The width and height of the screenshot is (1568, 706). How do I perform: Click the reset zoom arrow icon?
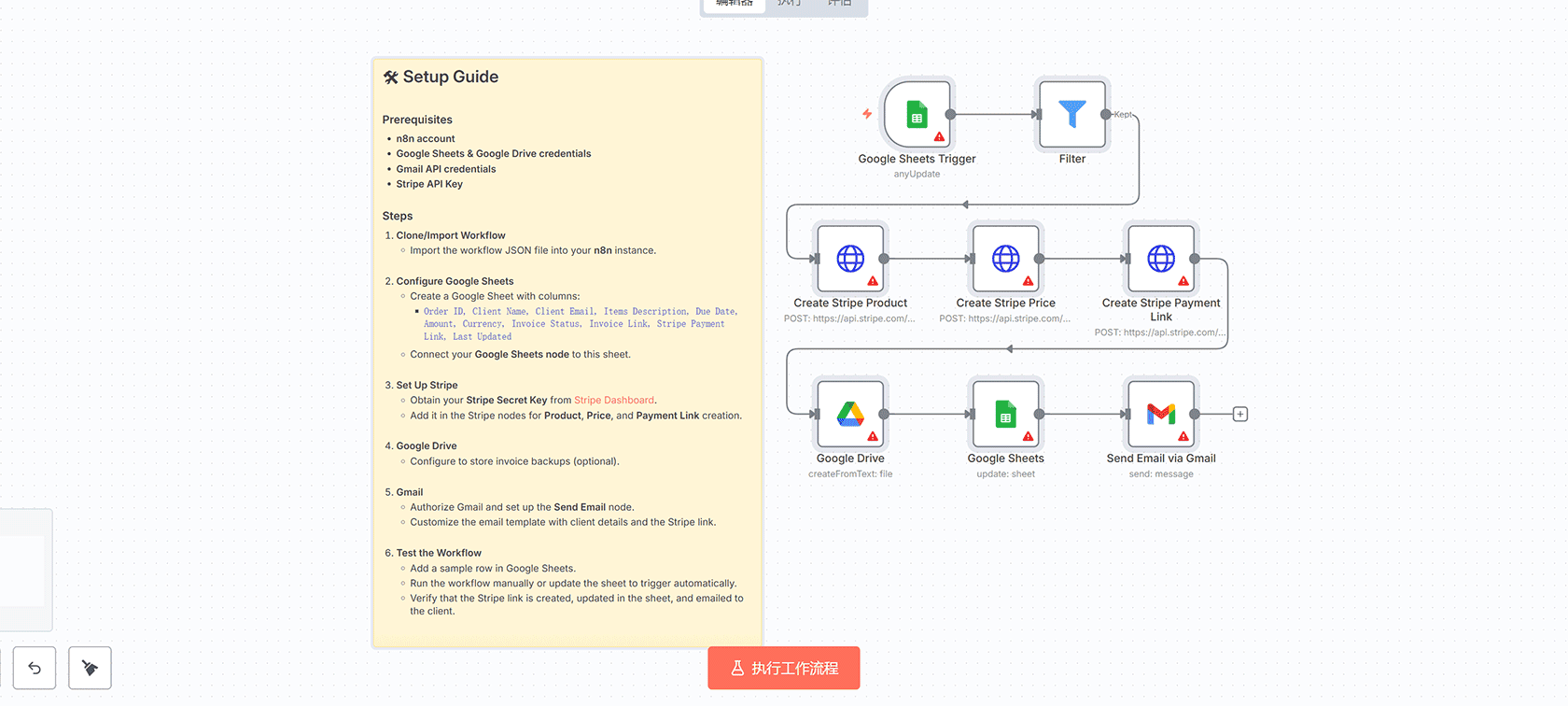pos(35,668)
